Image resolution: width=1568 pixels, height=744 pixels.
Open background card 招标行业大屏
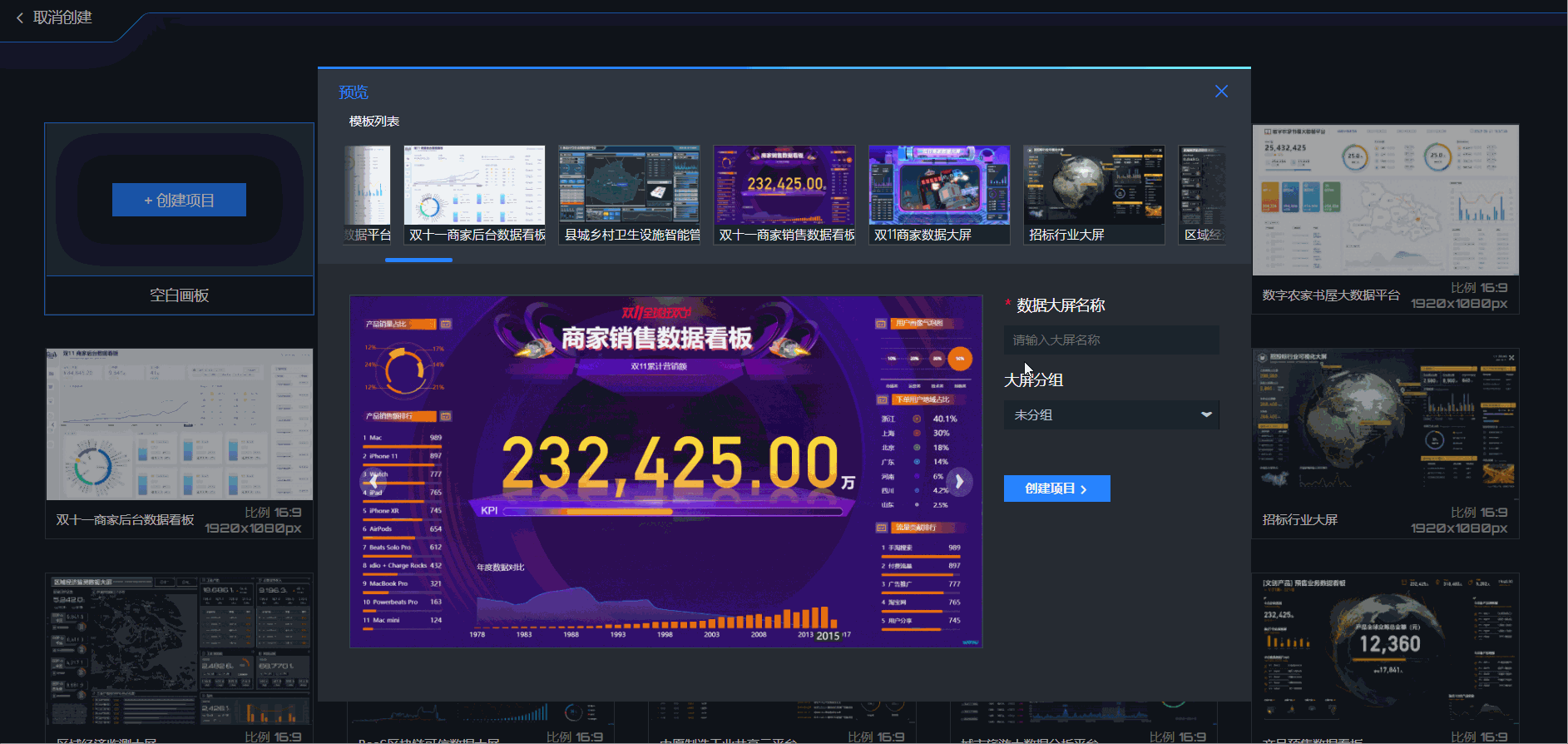(x=1386, y=444)
